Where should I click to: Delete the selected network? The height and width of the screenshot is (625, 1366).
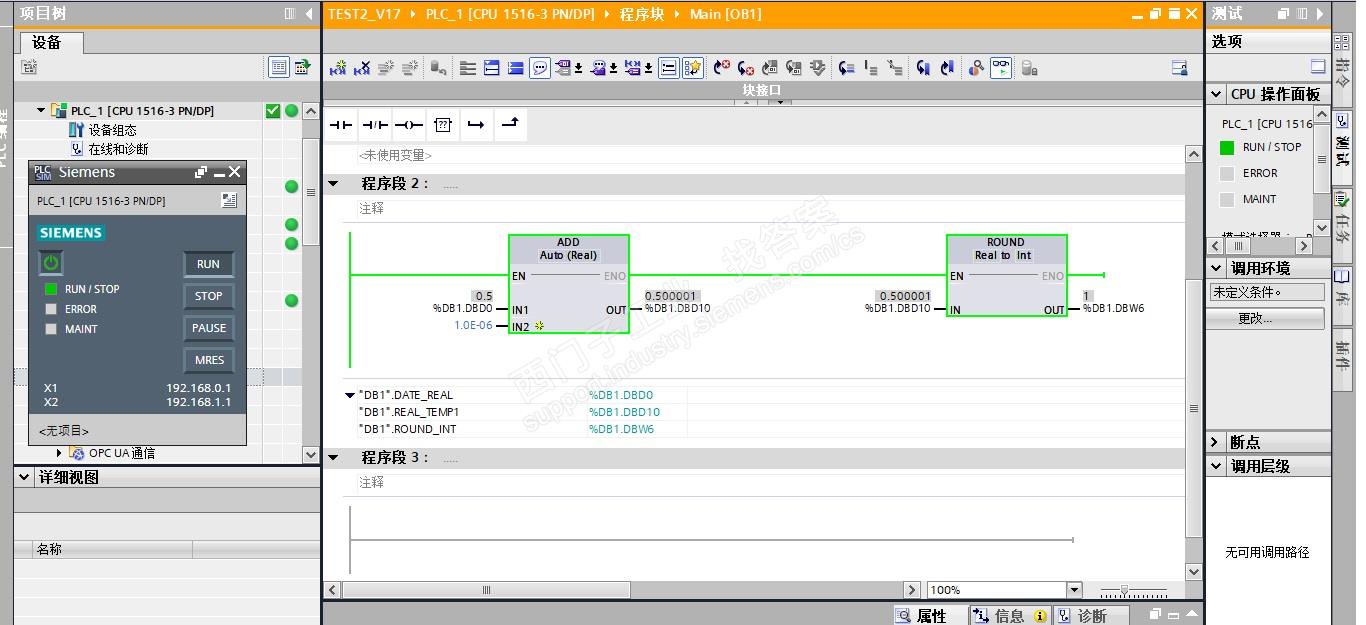362,68
